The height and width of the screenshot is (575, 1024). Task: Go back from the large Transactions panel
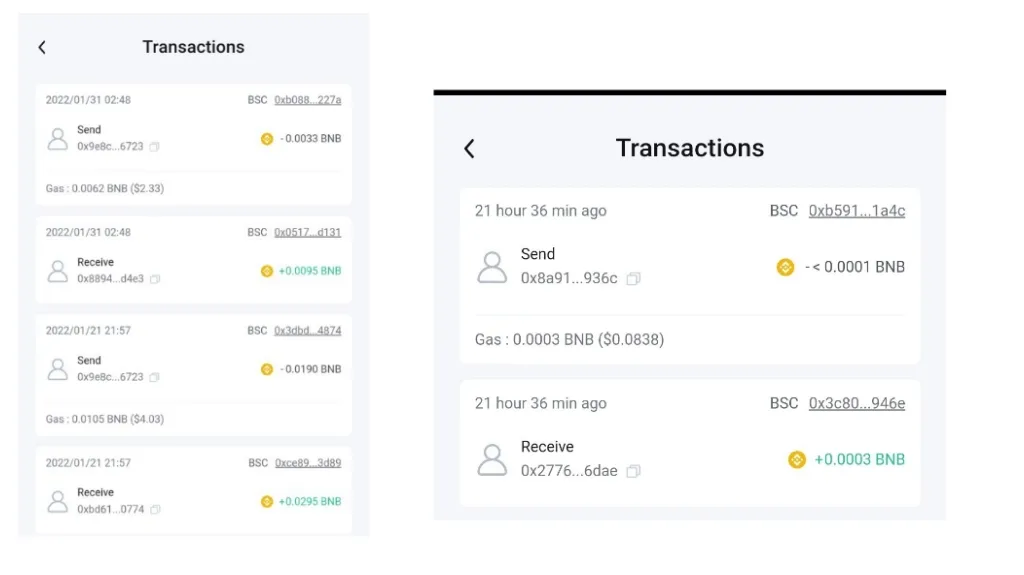(x=469, y=148)
